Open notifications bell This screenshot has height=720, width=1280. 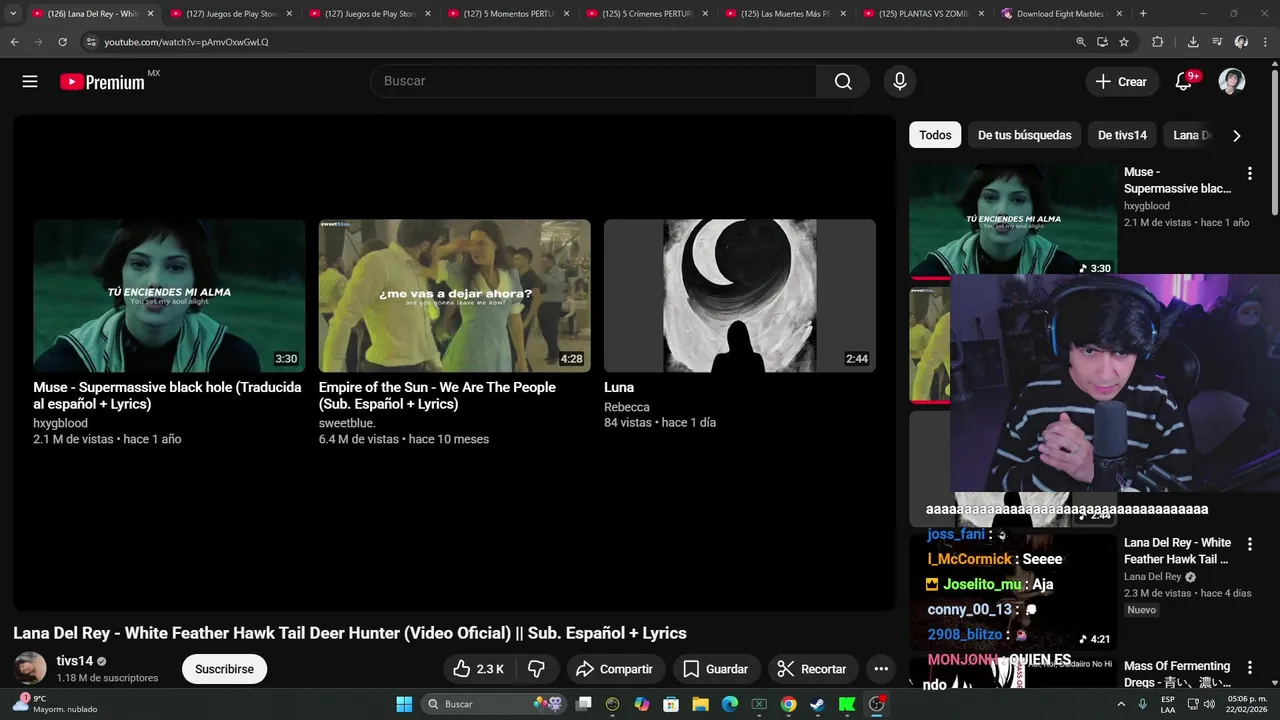(x=1184, y=82)
